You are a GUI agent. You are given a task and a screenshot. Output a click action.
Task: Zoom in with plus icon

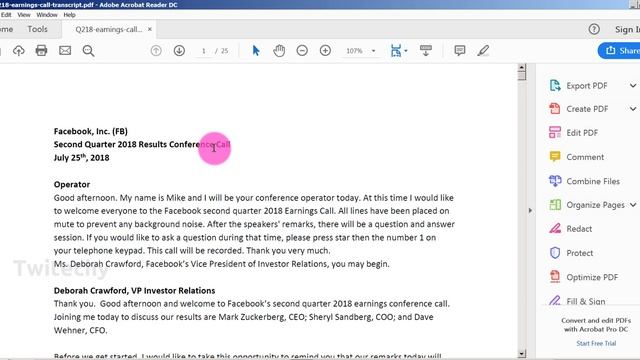point(325,51)
